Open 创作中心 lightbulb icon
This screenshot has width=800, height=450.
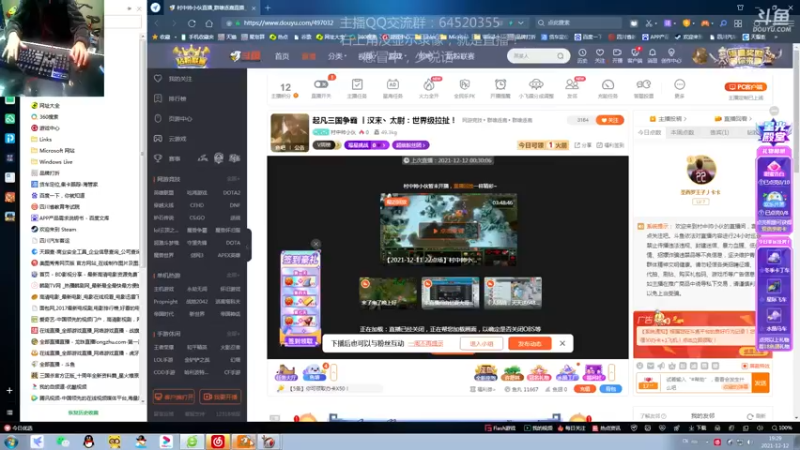(671, 56)
